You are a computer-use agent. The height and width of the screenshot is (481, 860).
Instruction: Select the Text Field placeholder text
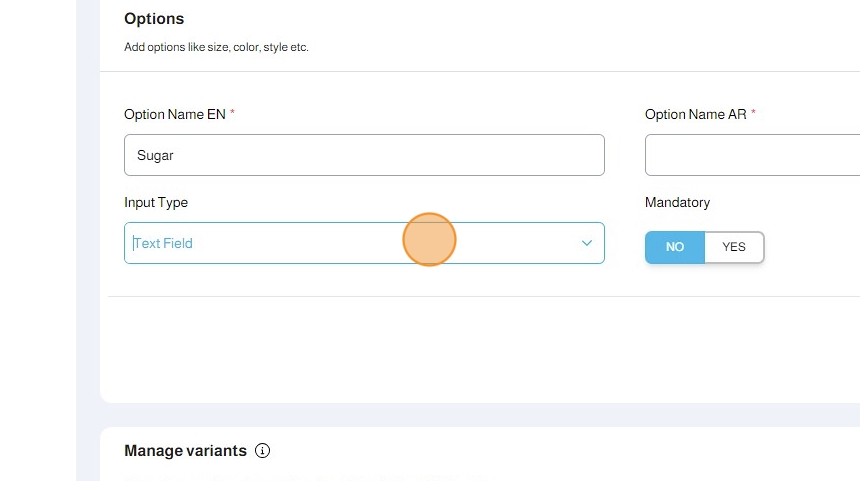point(164,243)
